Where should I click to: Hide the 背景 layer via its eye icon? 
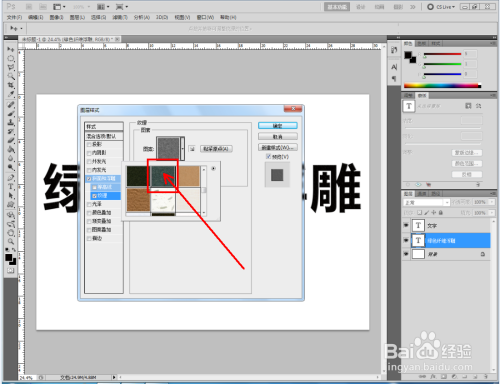coord(406,254)
